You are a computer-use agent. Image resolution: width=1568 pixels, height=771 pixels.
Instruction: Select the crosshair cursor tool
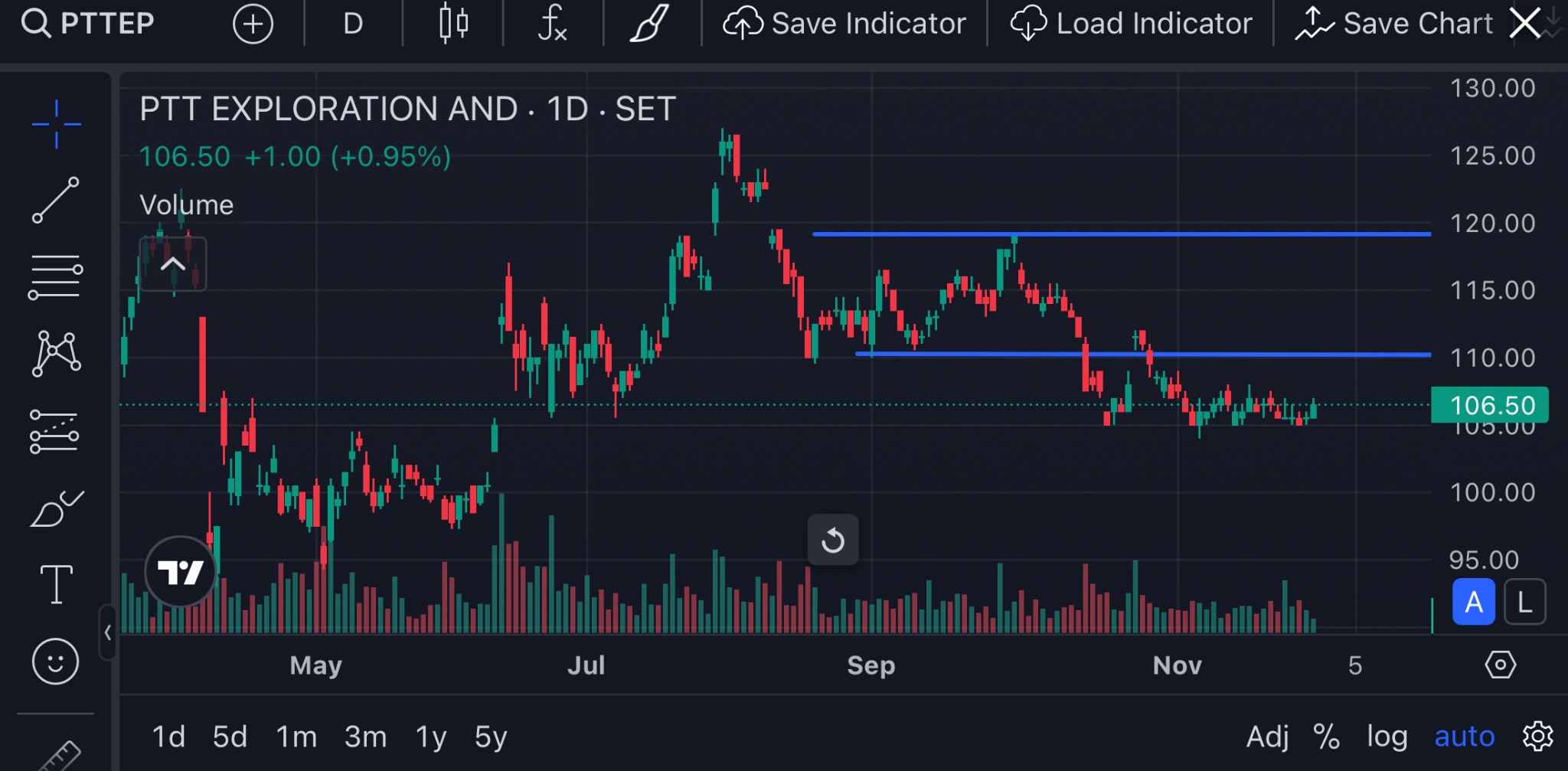tap(56, 123)
